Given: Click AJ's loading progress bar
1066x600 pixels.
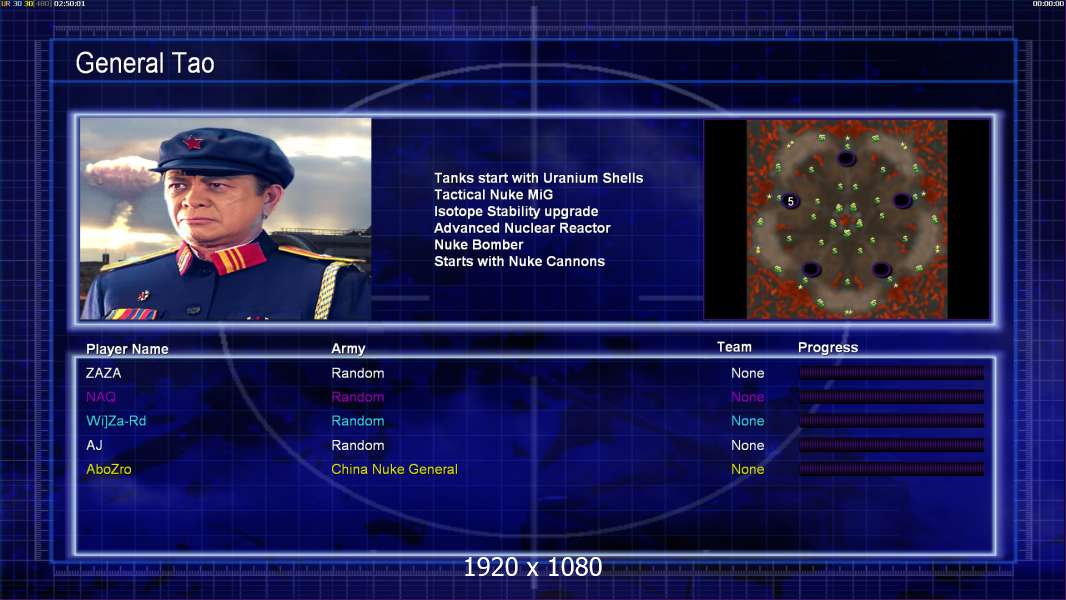Looking at the screenshot, I should pyautogui.click(x=891, y=445).
